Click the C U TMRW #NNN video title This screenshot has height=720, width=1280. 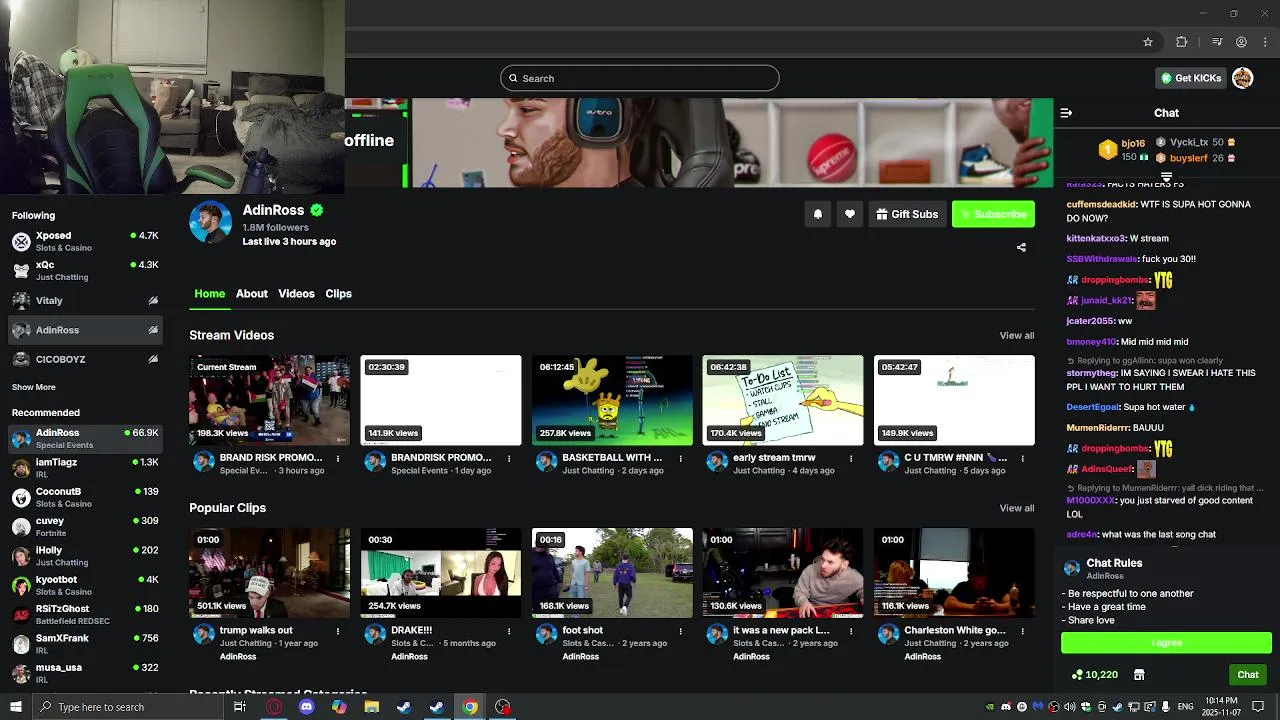point(955,458)
